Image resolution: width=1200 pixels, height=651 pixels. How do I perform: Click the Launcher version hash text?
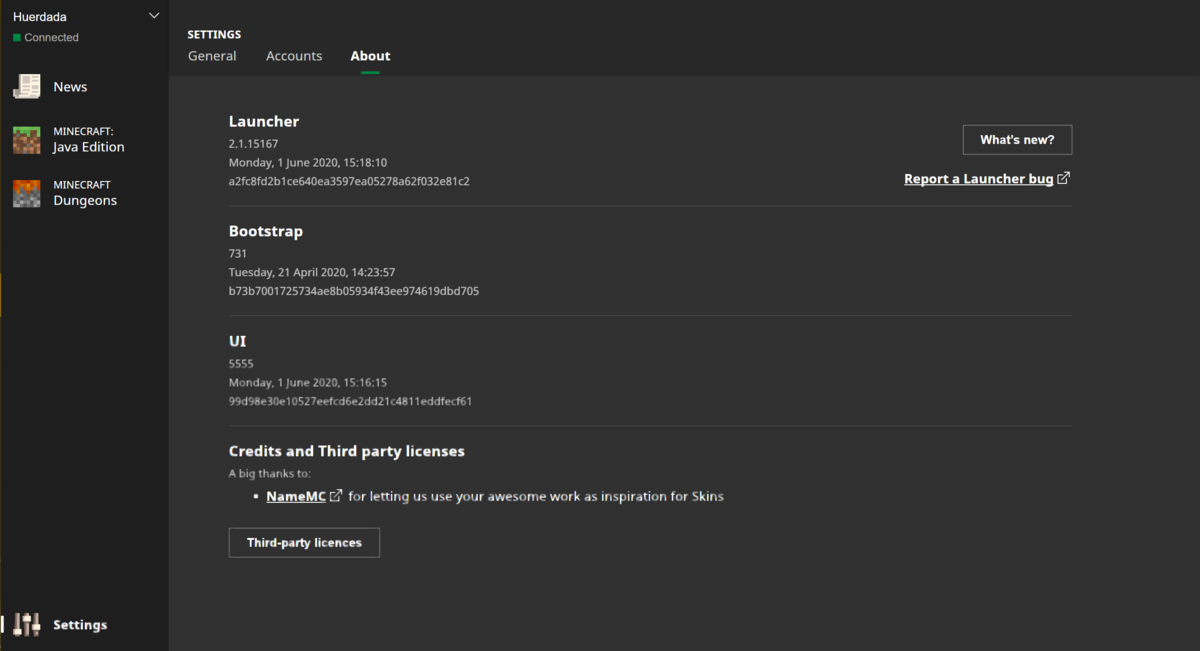(354, 181)
